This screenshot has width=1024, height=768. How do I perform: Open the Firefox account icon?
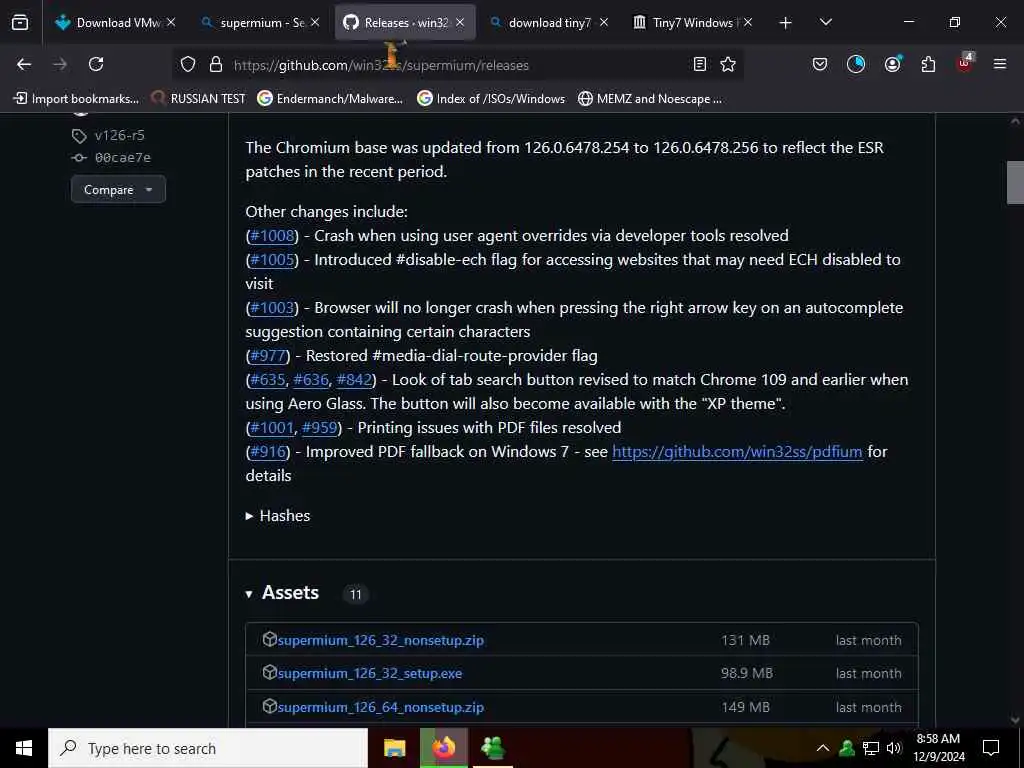(892, 64)
